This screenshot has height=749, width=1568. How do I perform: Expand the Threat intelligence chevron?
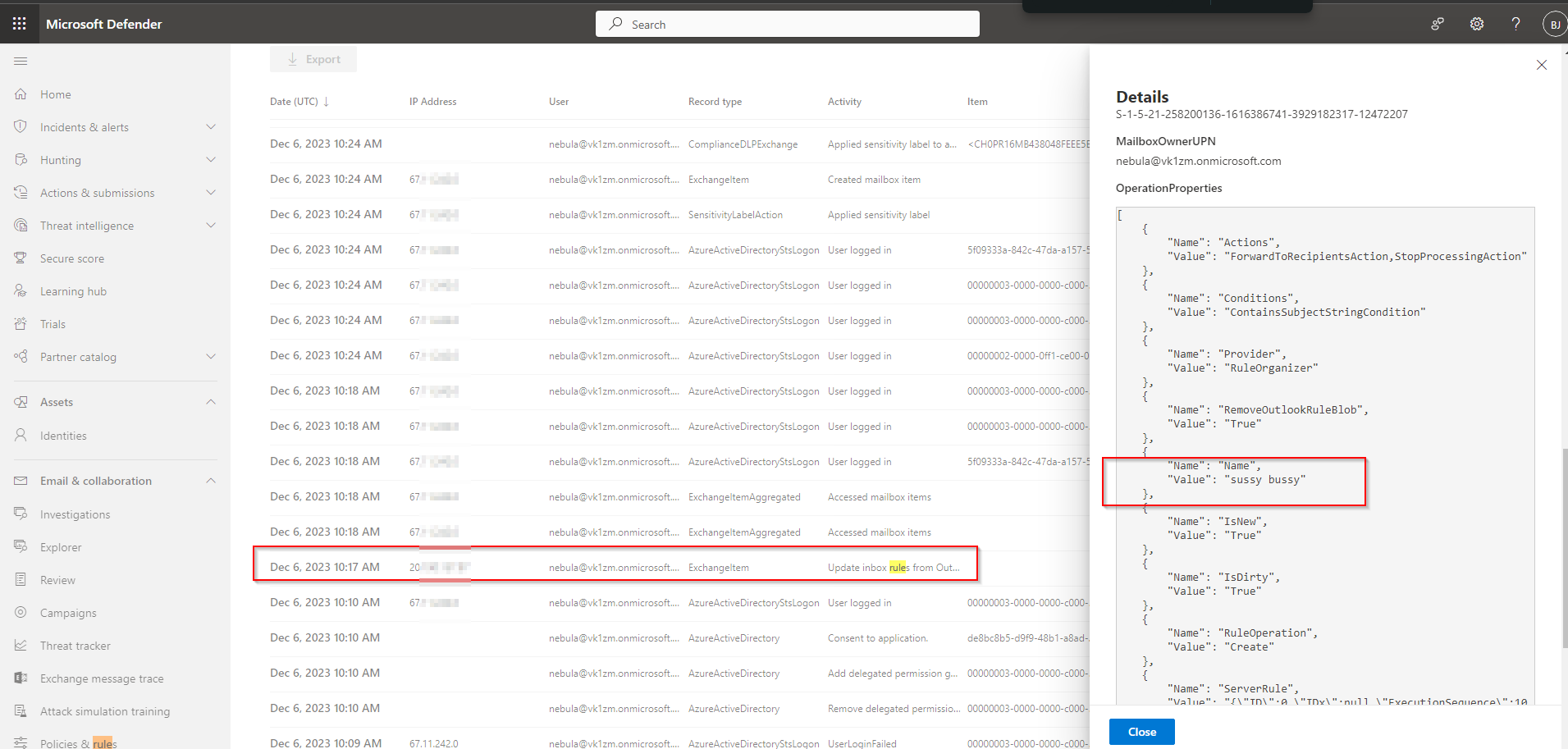click(211, 226)
